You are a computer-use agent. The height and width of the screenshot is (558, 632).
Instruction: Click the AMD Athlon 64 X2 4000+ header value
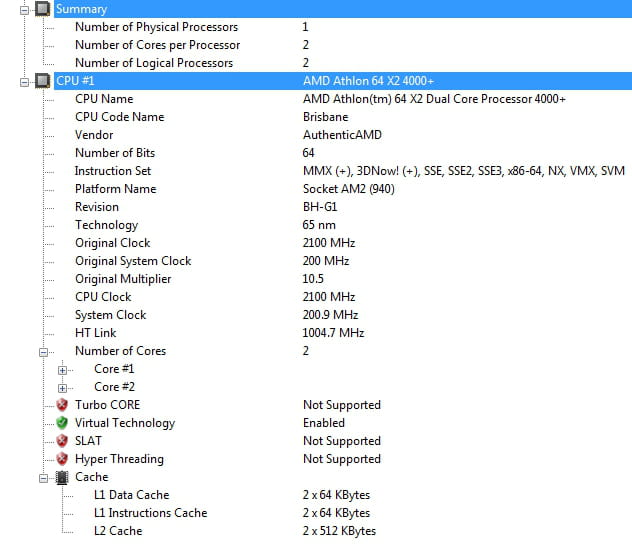(368, 81)
